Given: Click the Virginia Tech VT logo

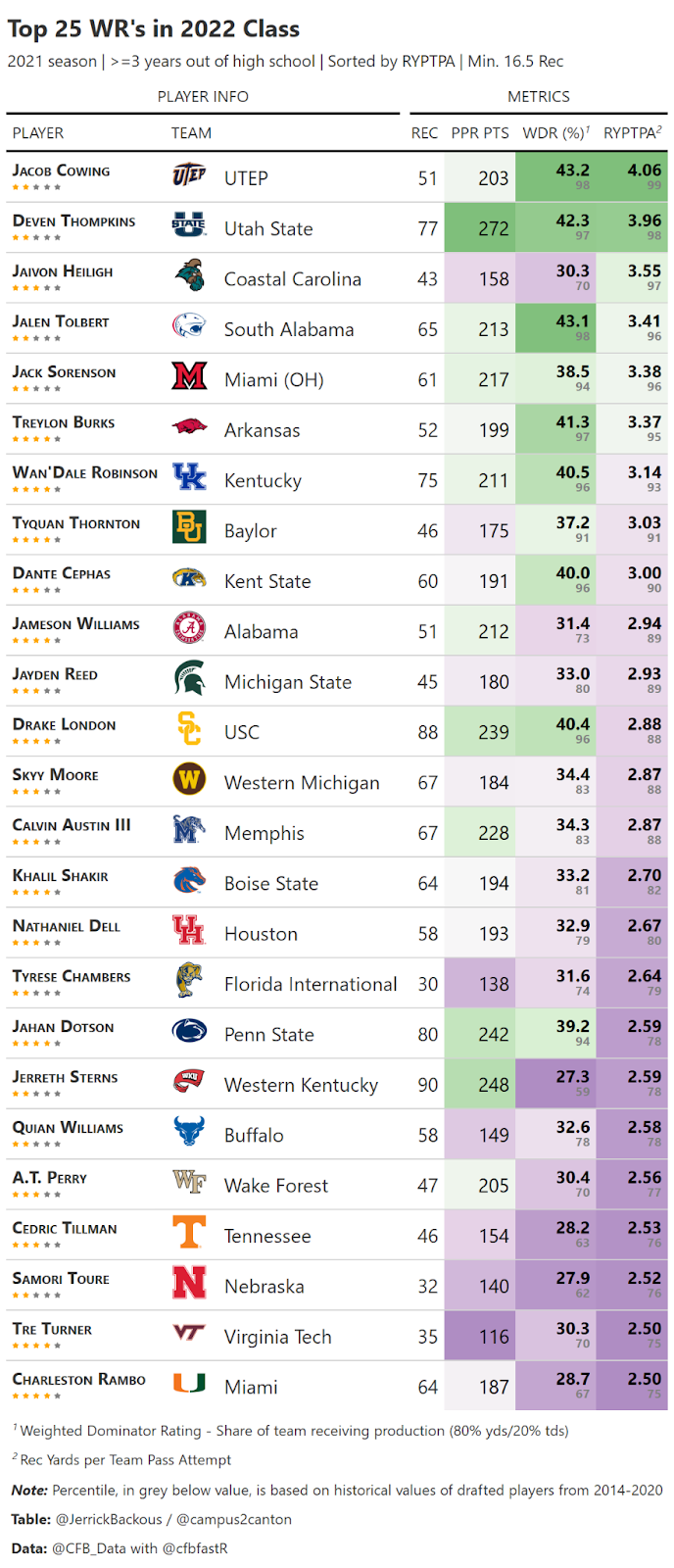Looking at the screenshot, I should click(x=189, y=1333).
